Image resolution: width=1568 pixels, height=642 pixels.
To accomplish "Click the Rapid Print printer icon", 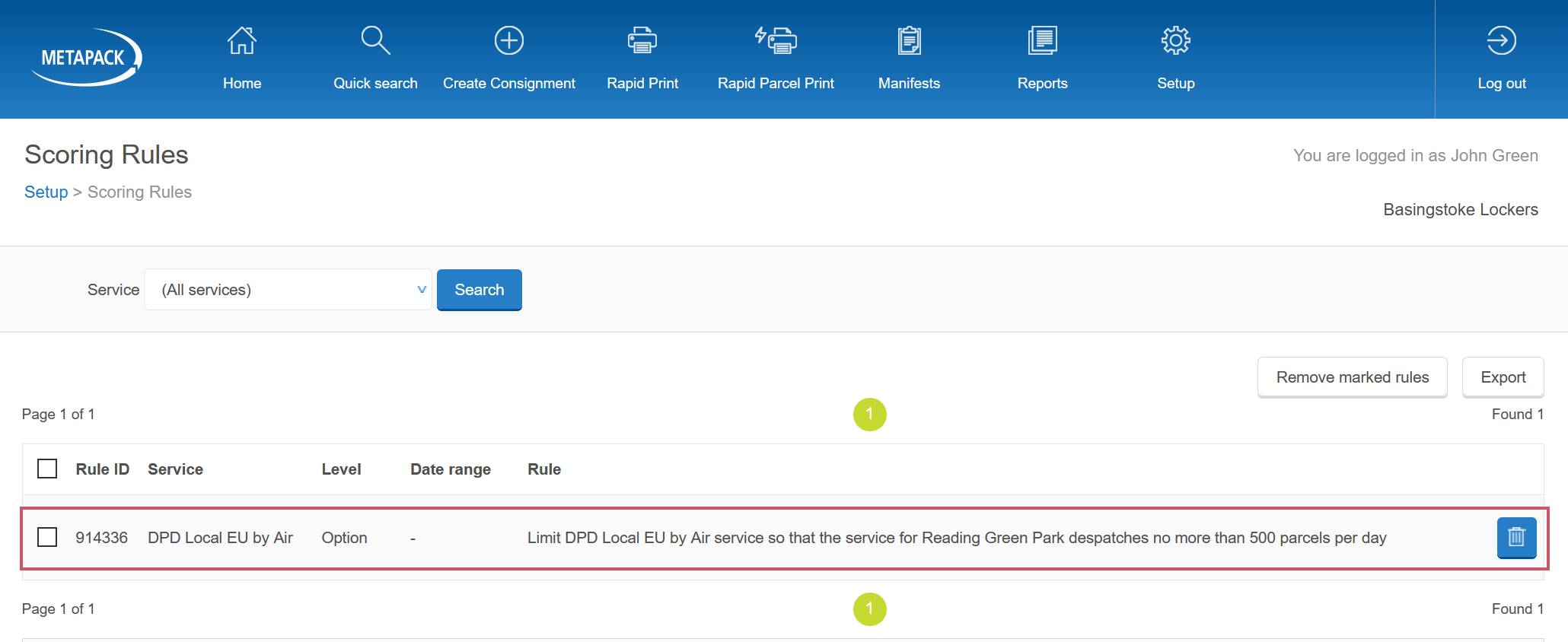I will [x=642, y=40].
